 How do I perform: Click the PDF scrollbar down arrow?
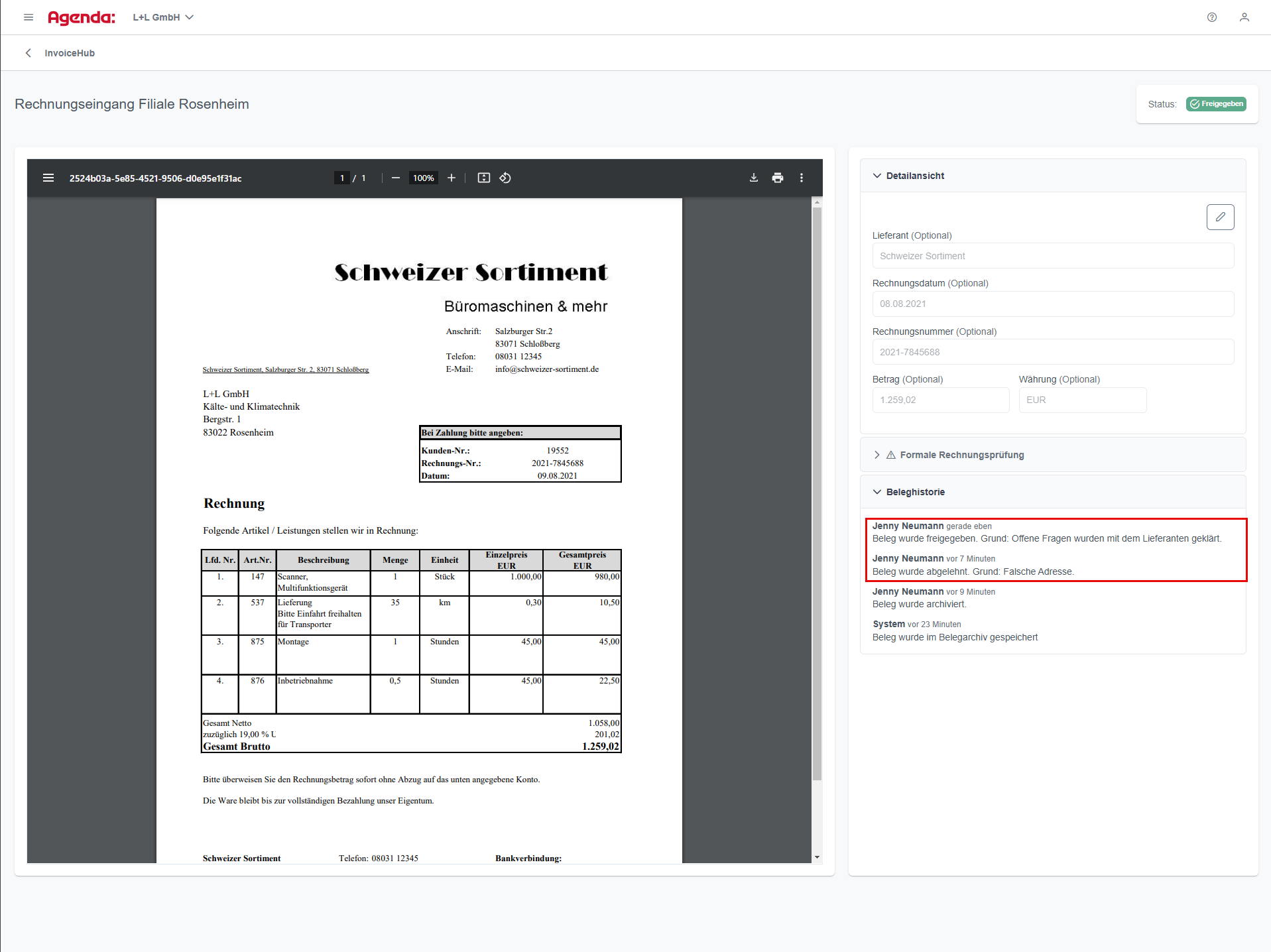click(817, 857)
